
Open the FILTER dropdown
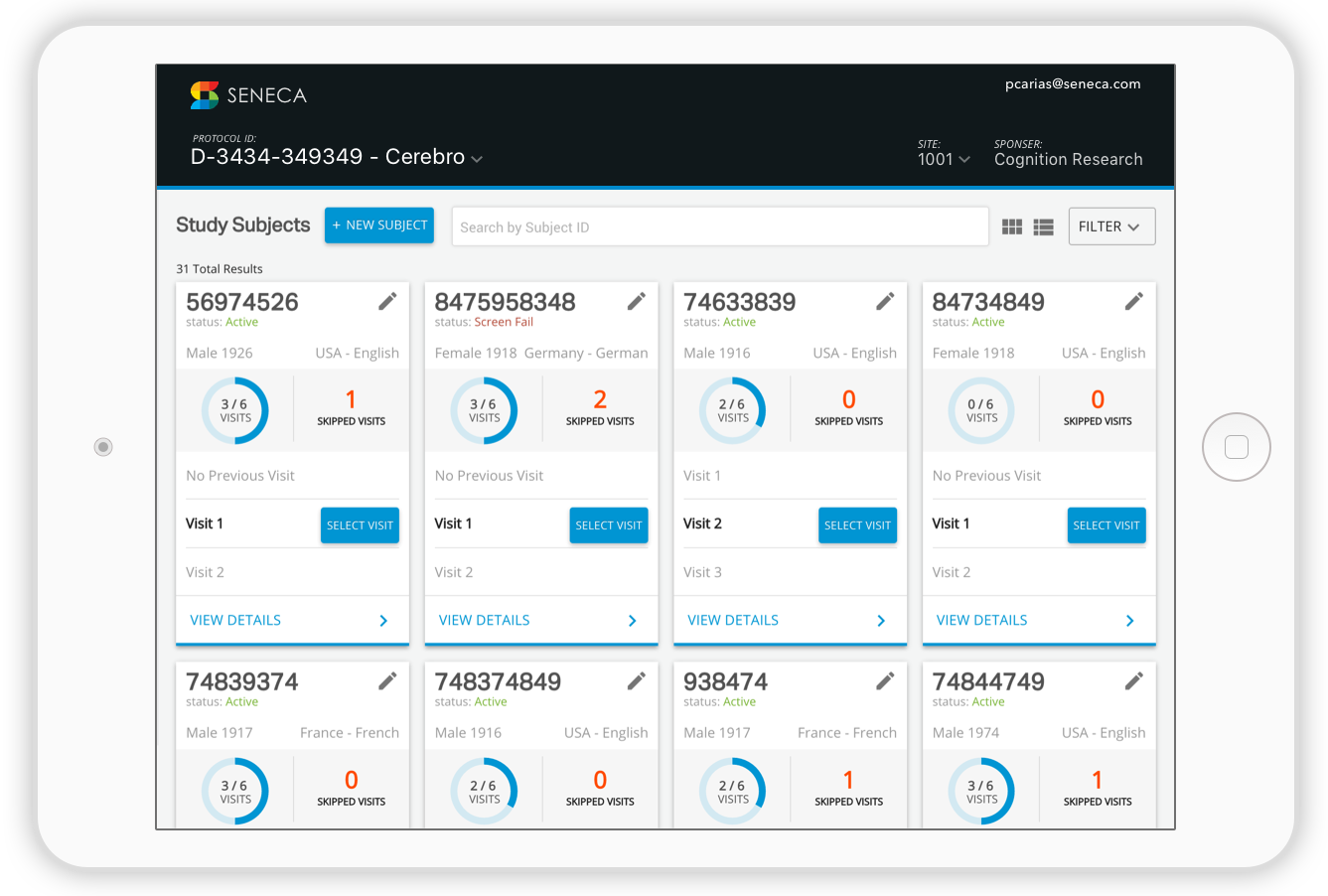click(x=1110, y=226)
